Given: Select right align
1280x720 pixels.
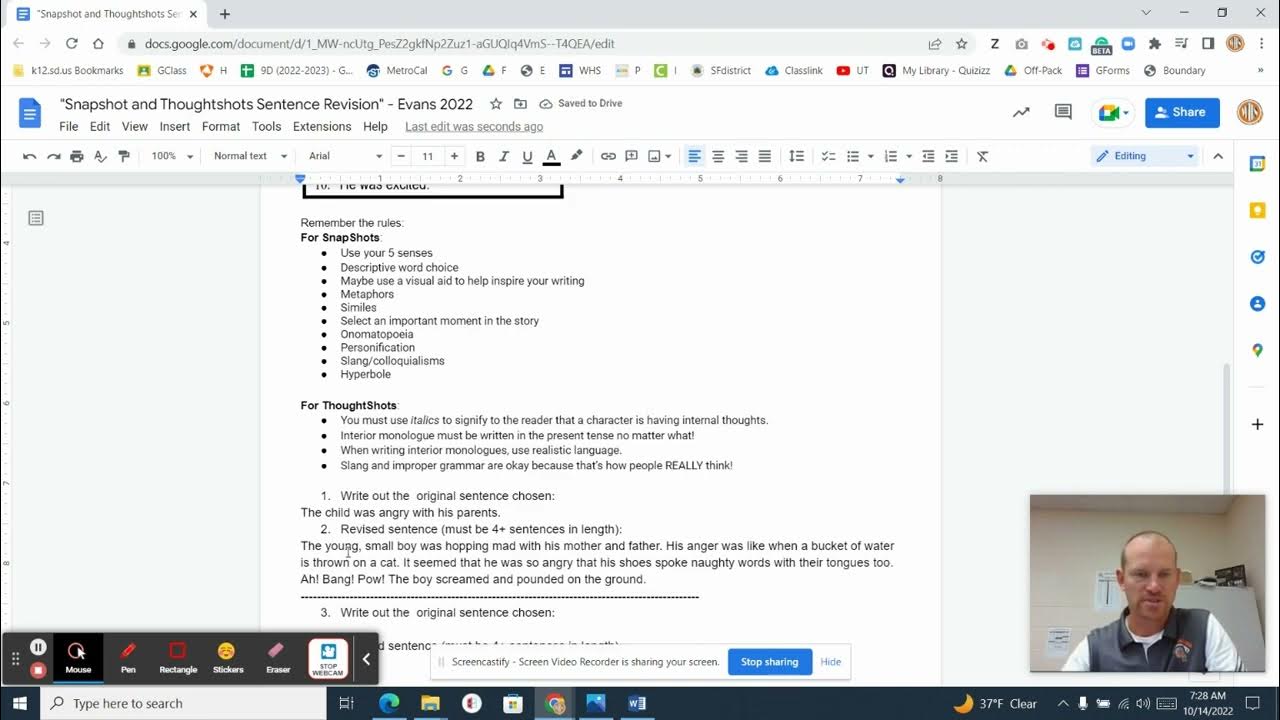Looking at the screenshot, I should [741, 156].
